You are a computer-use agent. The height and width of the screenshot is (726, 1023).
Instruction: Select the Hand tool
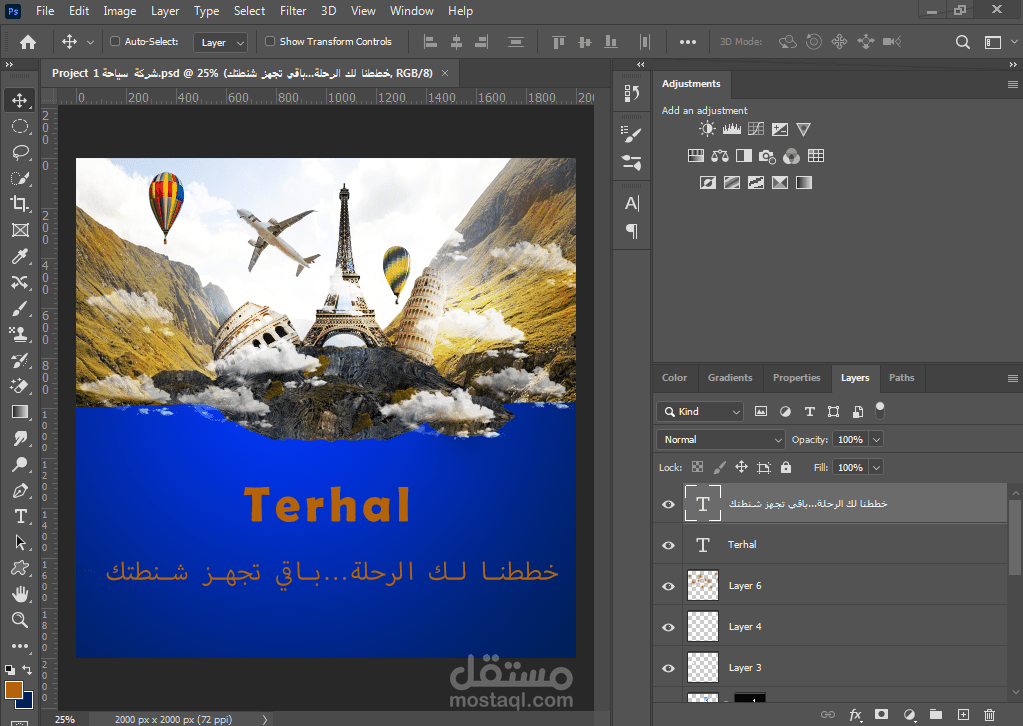pos(20,594)
